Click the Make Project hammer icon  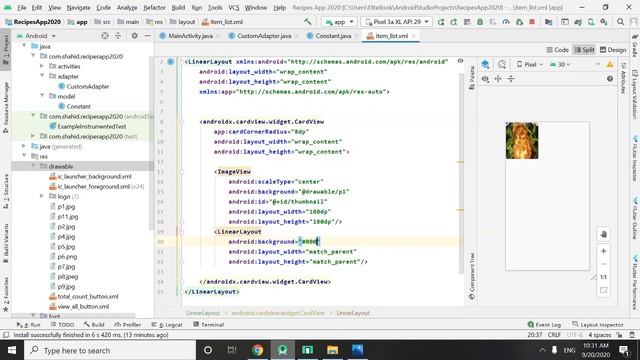tap(307, 22)
